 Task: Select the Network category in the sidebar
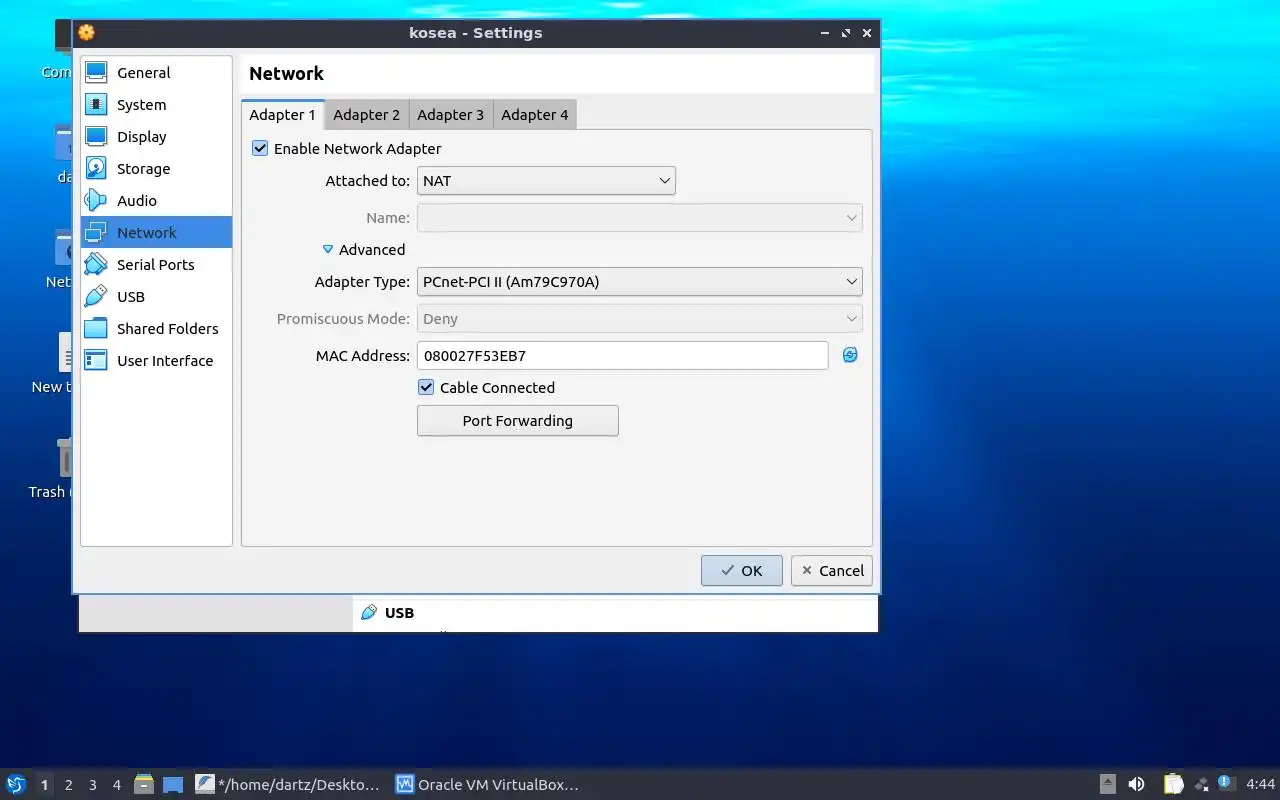156,233
